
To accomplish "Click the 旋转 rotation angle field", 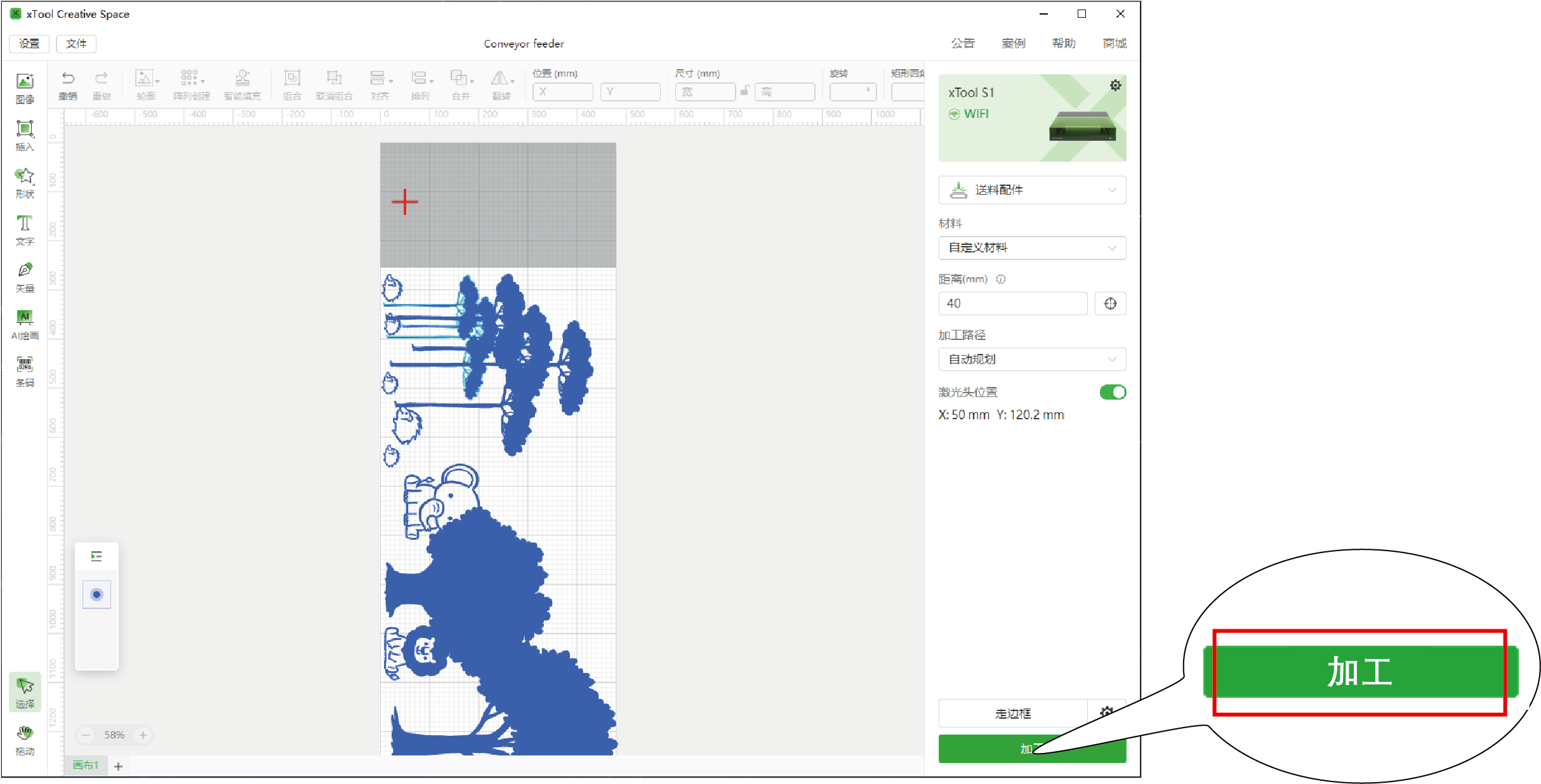I will pos(853,91).
